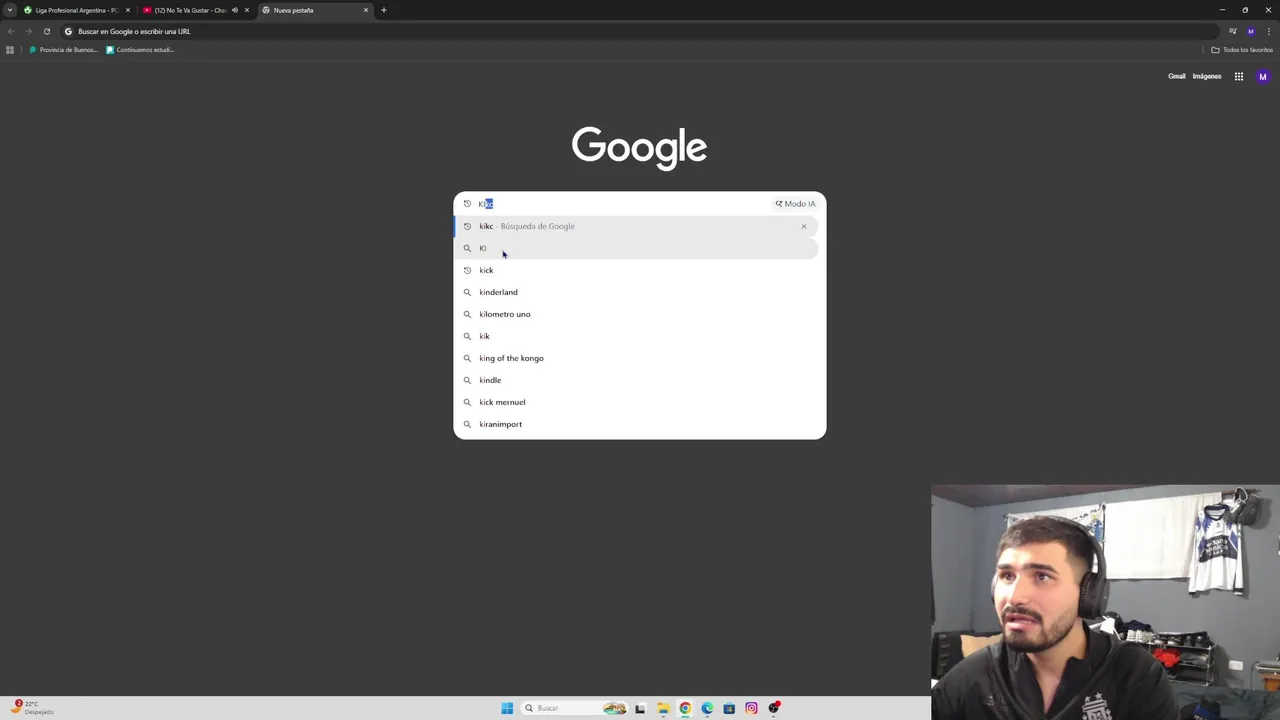The width and height of the screenshot is (1280, 720).
Task: Choose the 'kick mernuel' suggestion
Action: [x=636, y=402]
